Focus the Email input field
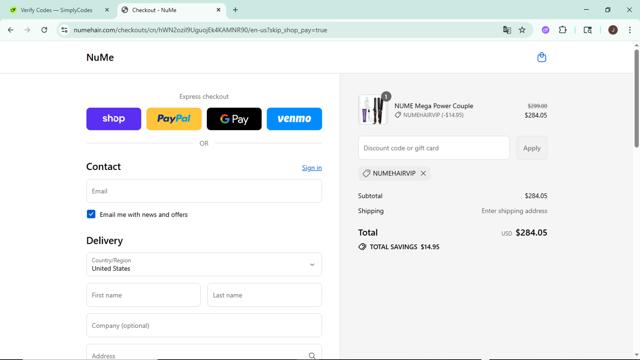Image resolution: width=640 pixels, height=360 pixels. [x=204, y=191]
